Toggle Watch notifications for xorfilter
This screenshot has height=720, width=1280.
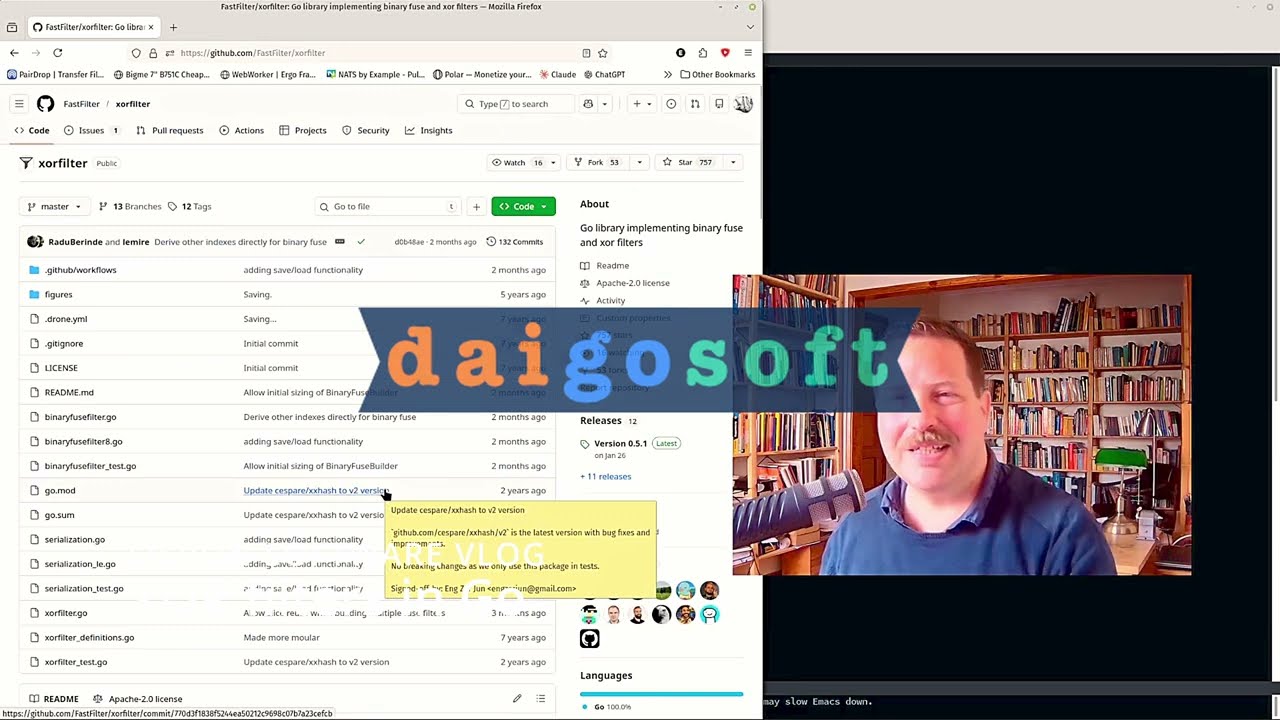pyautogui.click(x=523, y=163)
